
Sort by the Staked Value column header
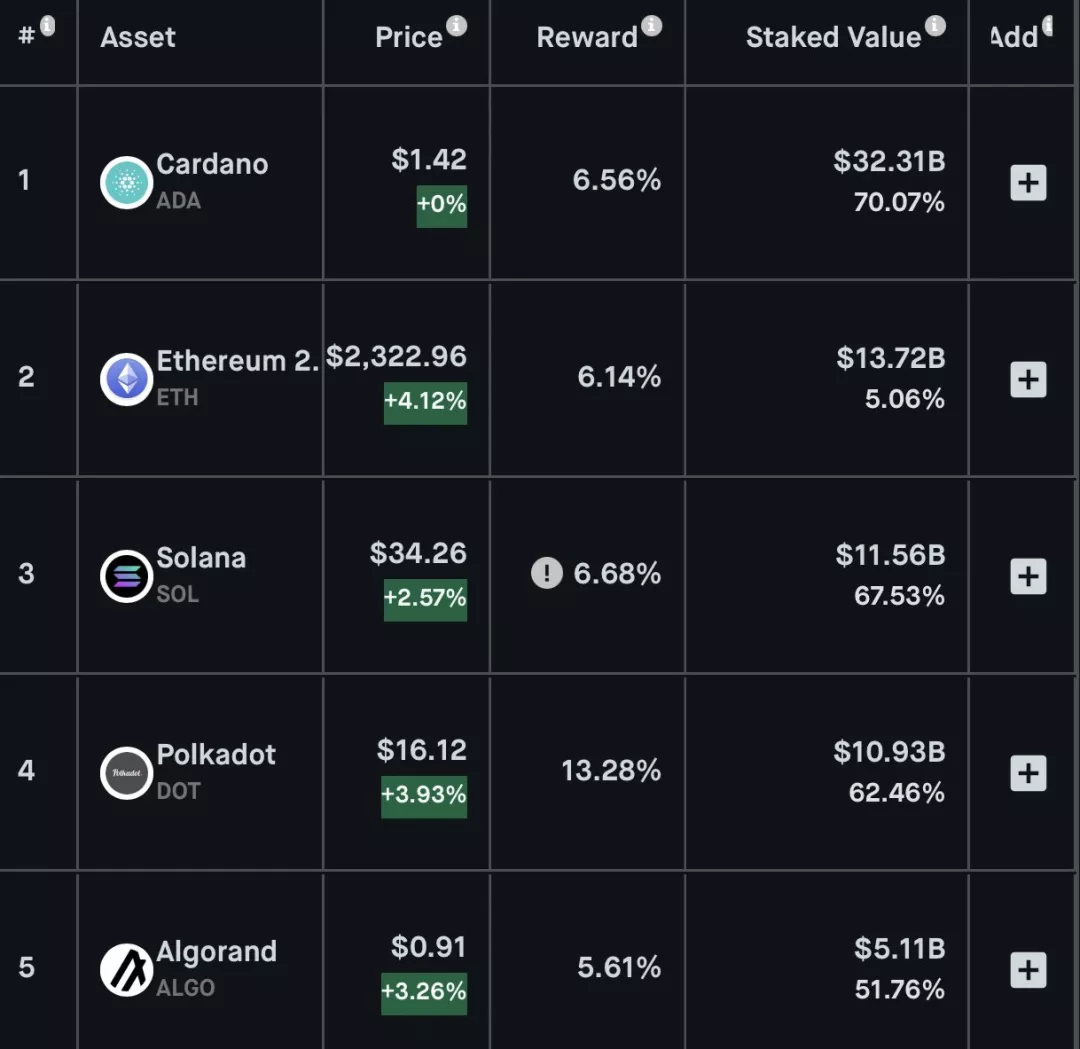[x=832, y=38]
